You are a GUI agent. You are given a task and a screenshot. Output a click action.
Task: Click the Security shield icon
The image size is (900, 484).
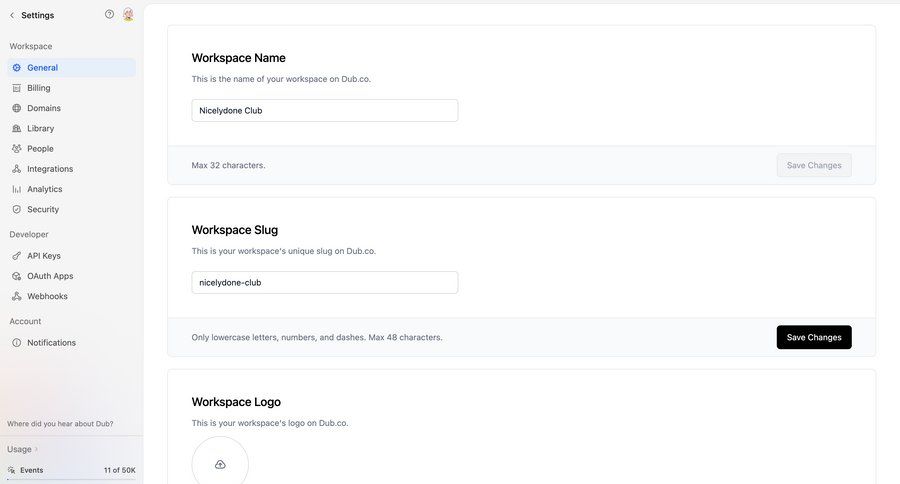[x=17, y=210]
